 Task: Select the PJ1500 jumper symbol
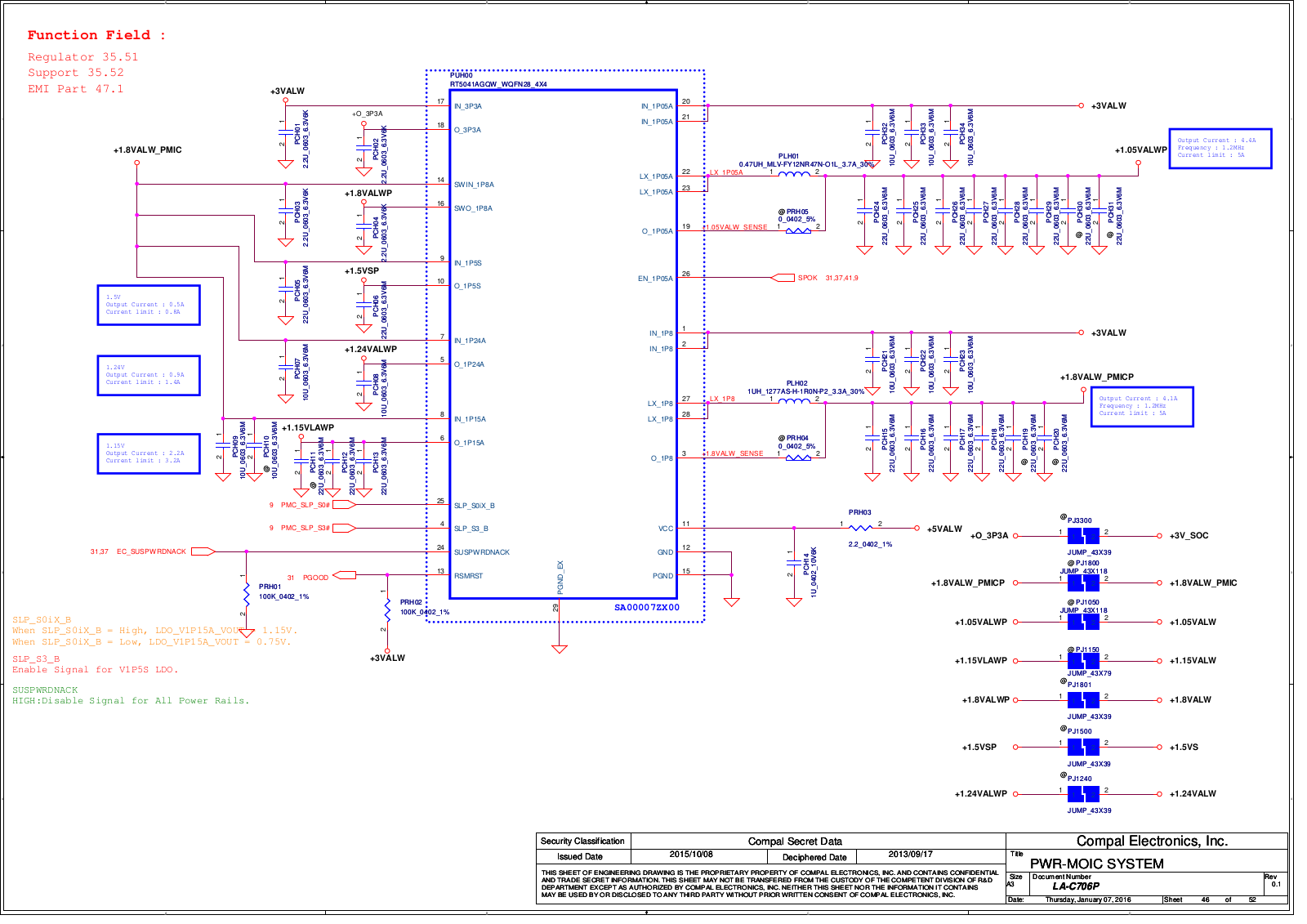pos(1083,747)
